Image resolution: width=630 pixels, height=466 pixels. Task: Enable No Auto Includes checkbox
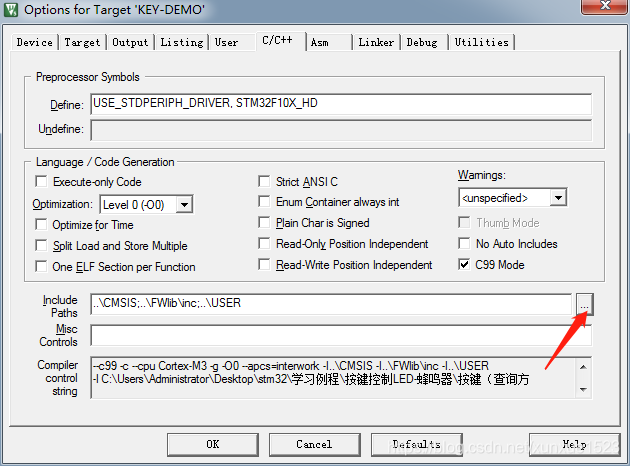pos(464,243)
